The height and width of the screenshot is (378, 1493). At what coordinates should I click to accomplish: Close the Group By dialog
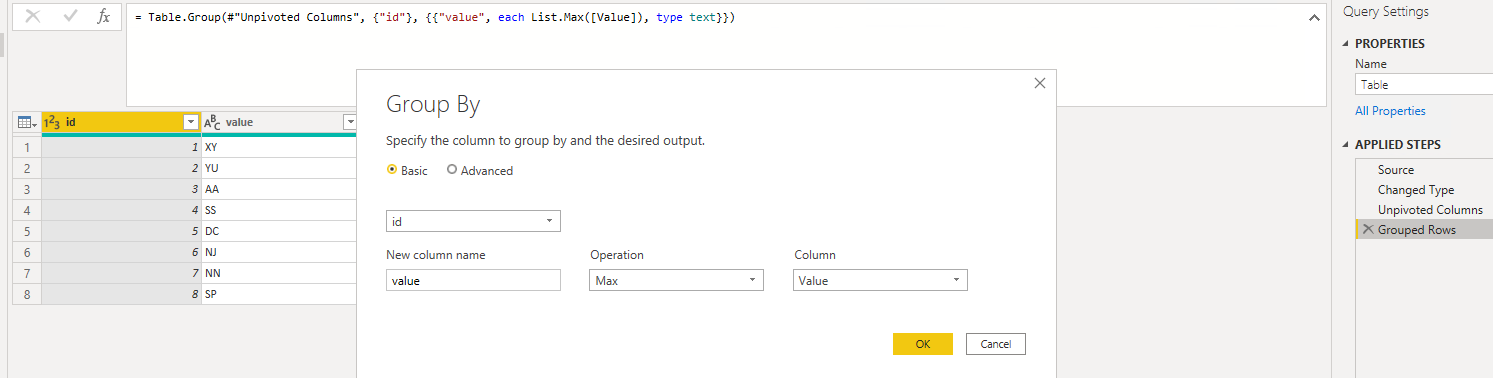click(x=1039, y=84)
